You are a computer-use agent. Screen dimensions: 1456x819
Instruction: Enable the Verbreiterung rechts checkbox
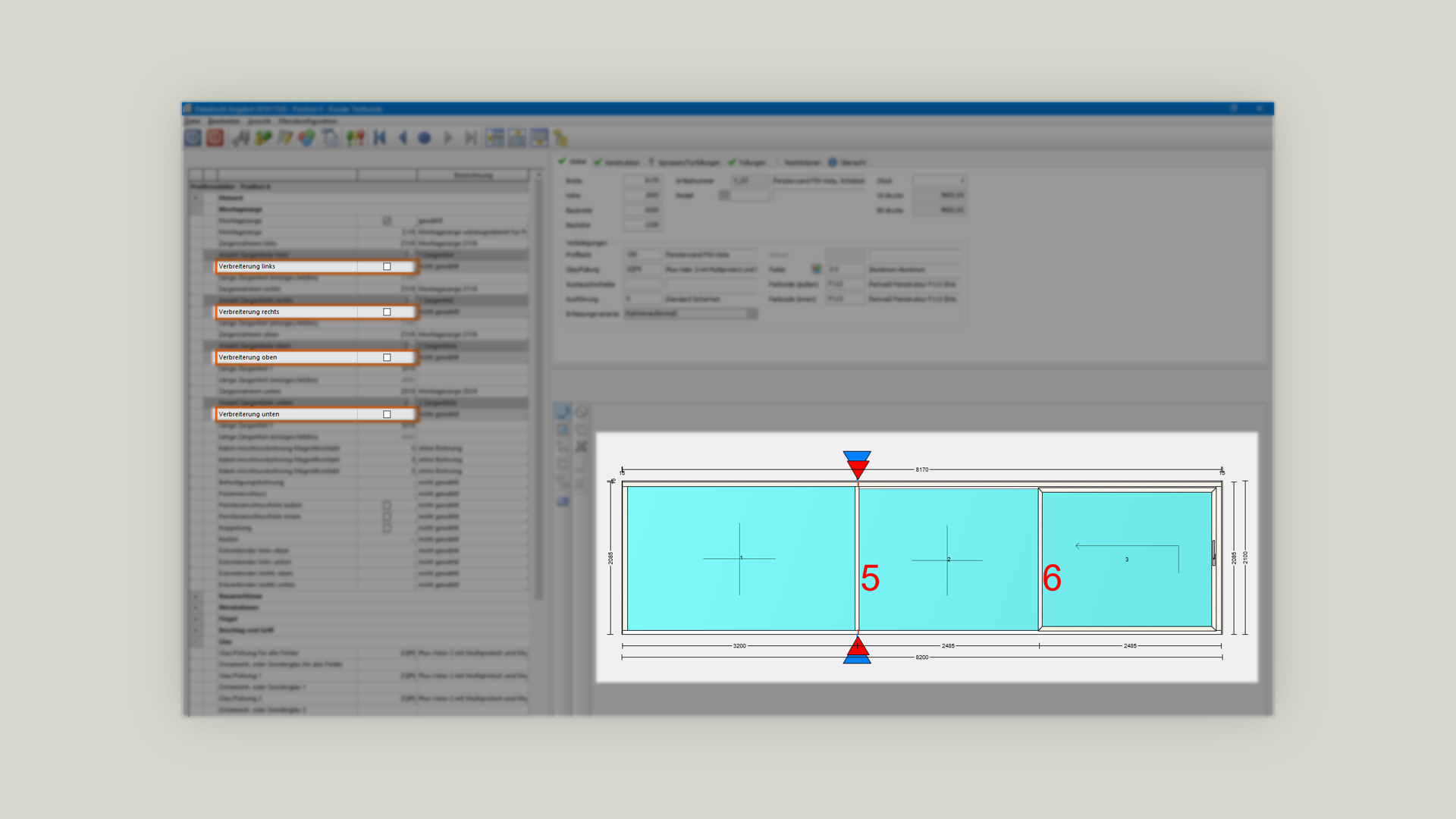point(387,312)
